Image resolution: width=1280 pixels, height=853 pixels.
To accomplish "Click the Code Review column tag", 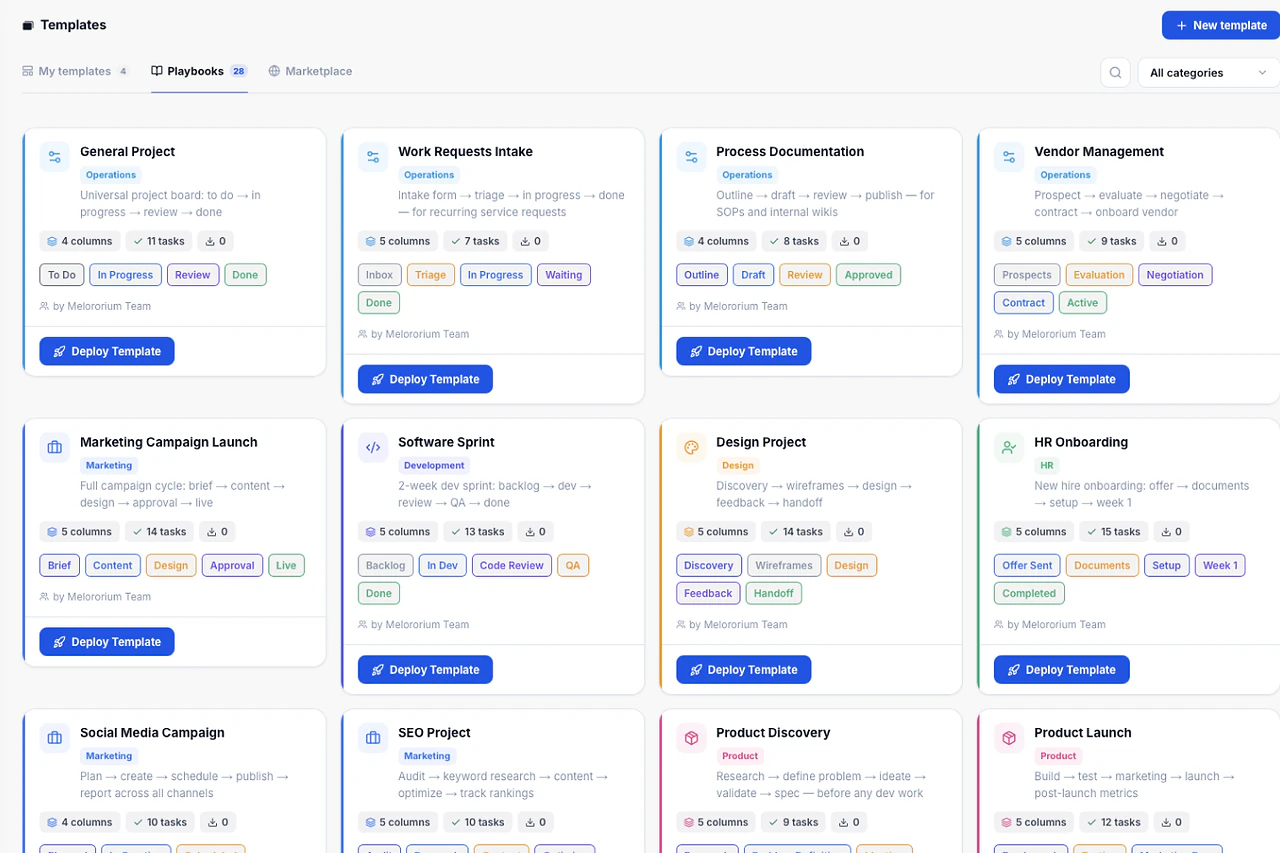I will click(x=511, y=566).
